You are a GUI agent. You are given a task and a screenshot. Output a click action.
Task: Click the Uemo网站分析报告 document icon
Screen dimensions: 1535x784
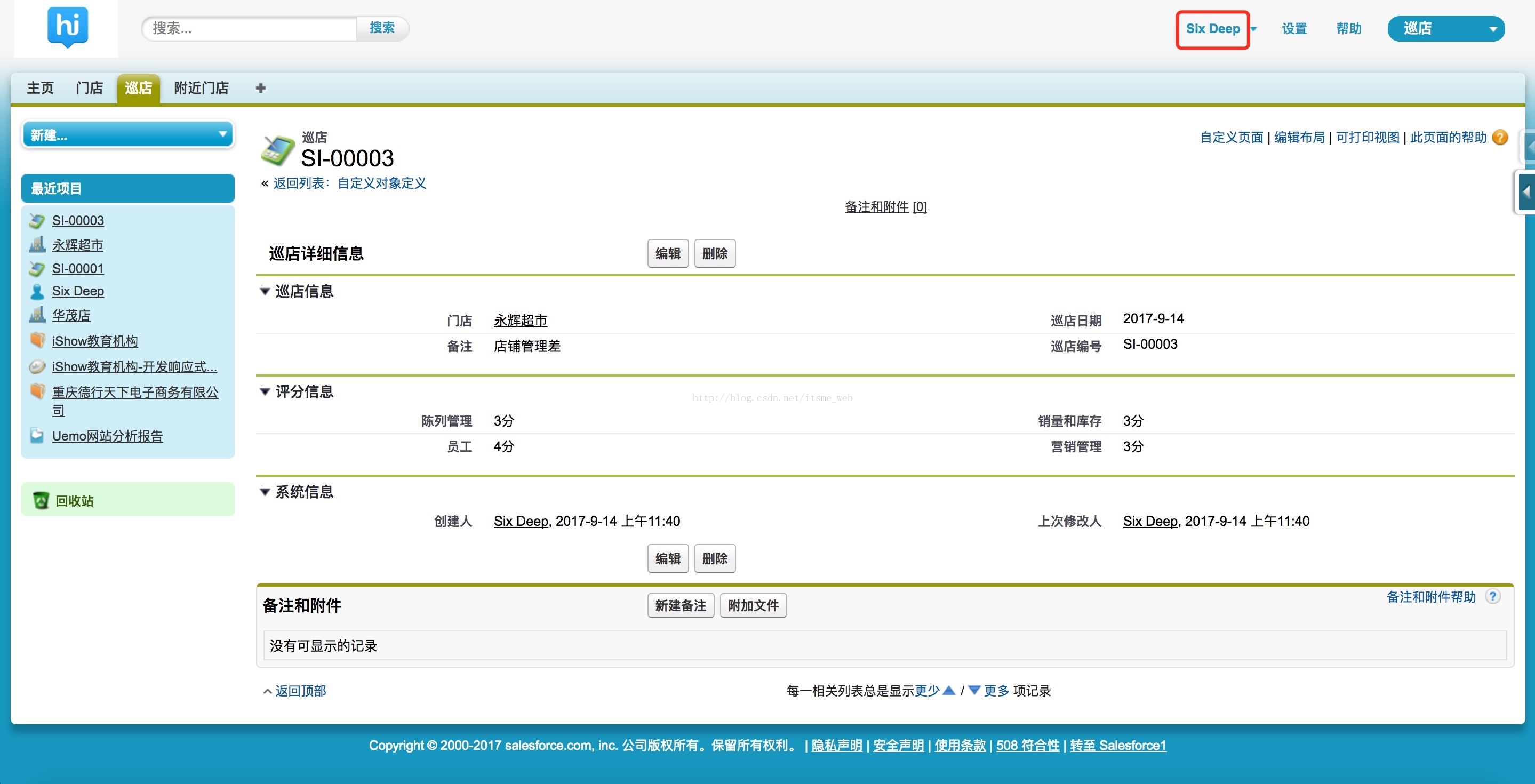(37, 436)
